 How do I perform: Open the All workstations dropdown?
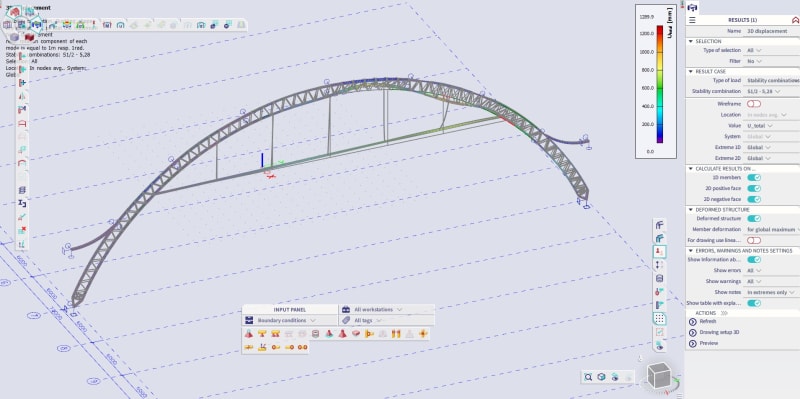coord(386,310)
